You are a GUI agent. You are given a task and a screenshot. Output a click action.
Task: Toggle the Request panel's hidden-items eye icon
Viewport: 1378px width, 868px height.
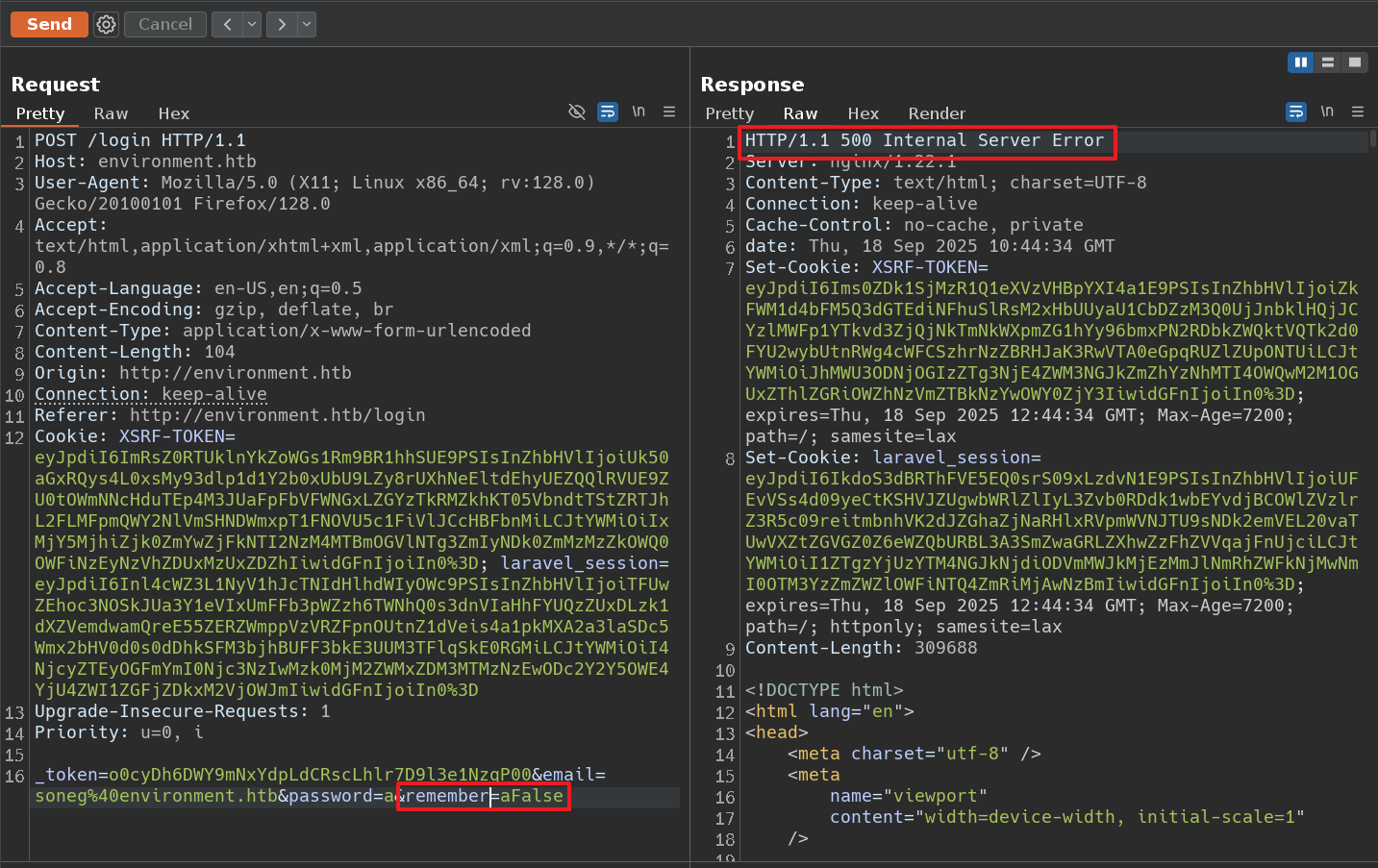coord(577,112)
